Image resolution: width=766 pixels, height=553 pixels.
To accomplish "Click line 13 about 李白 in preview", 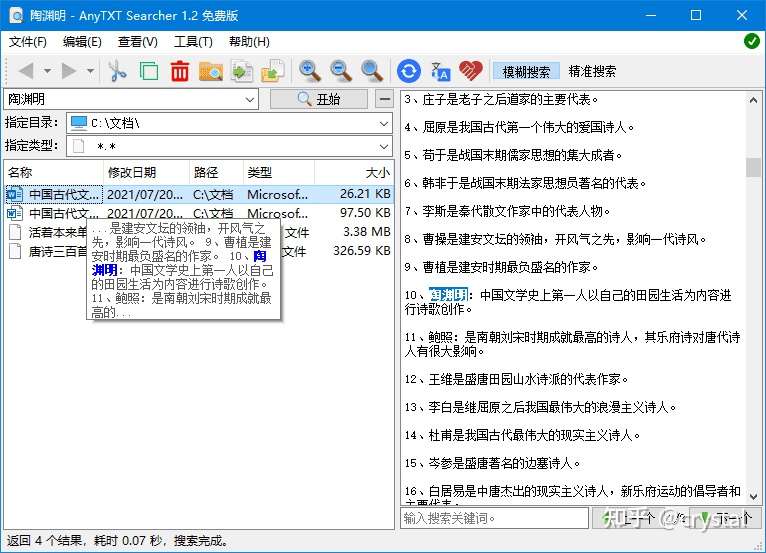I will coord(541,407).
